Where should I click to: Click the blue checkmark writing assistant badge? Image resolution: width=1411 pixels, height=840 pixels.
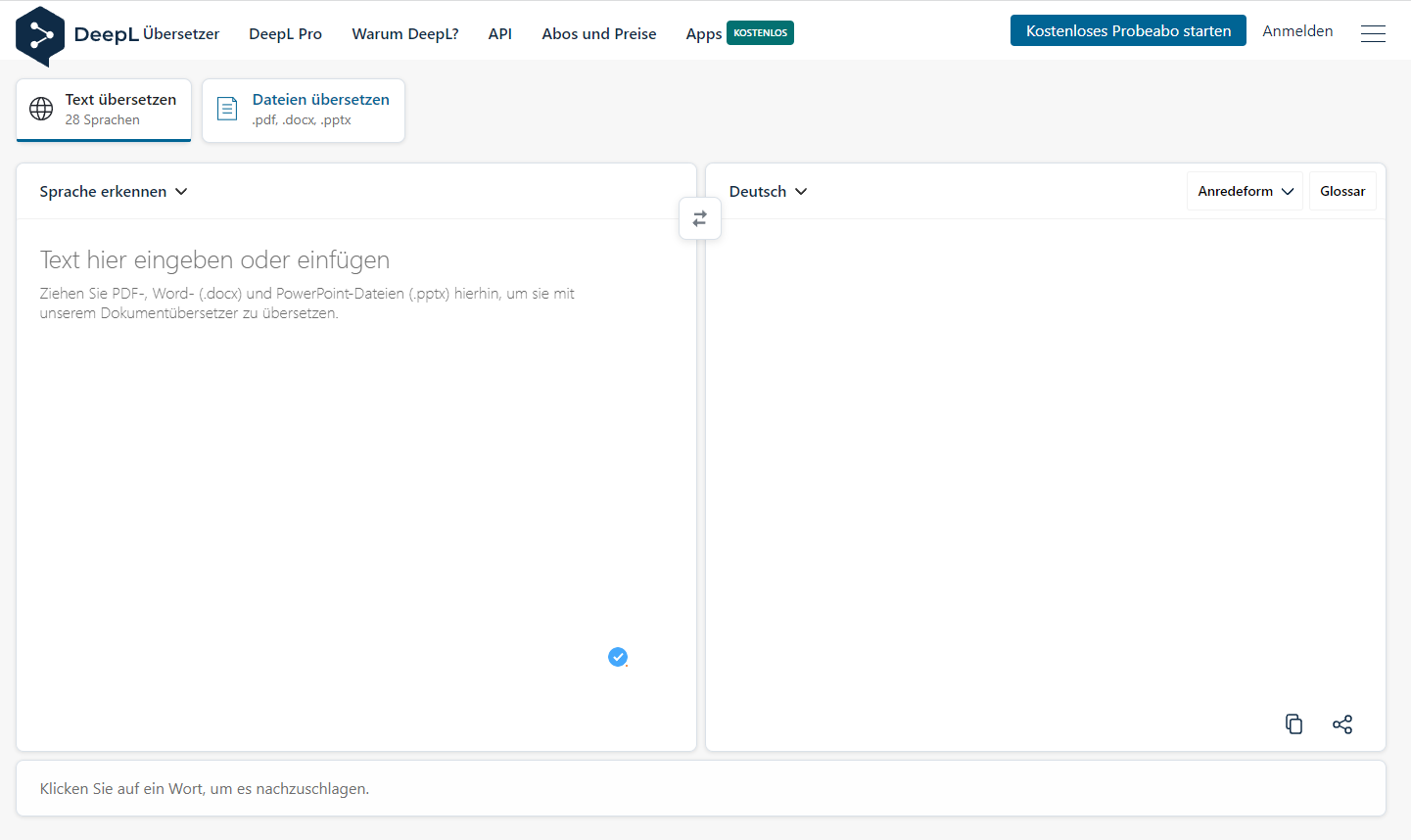(x=618, y=657)
